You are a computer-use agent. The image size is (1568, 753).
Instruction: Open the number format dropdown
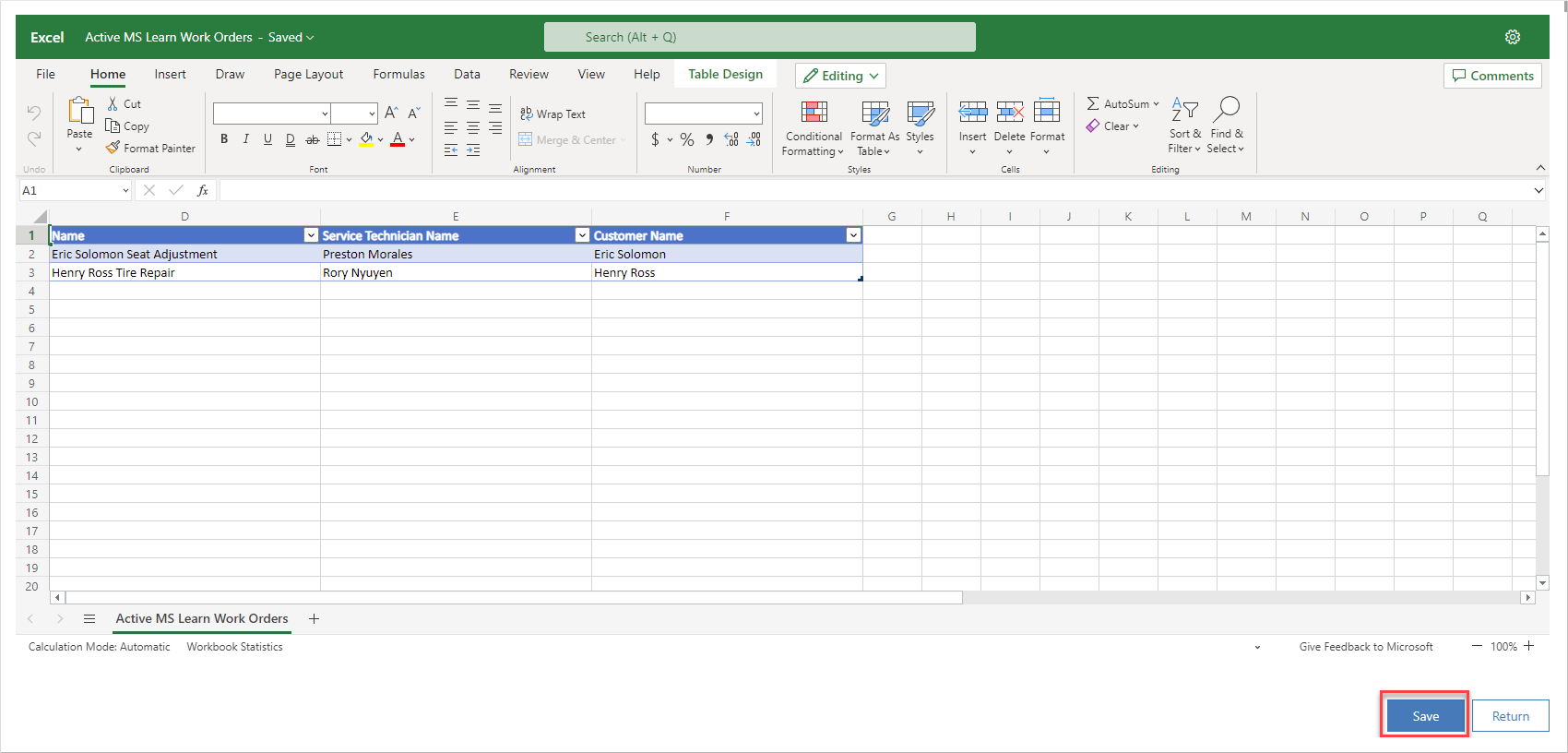click(704, 113)
